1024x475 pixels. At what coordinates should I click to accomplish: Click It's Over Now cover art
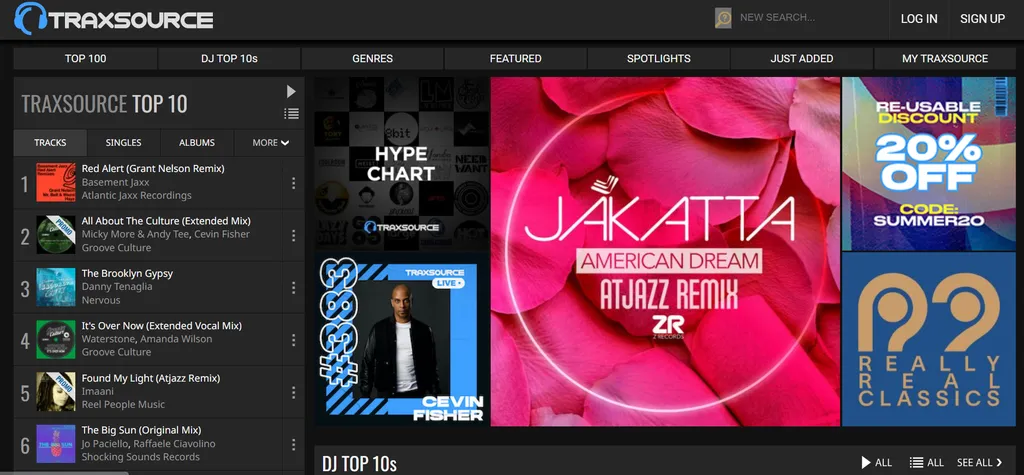[x=56, y=339]
